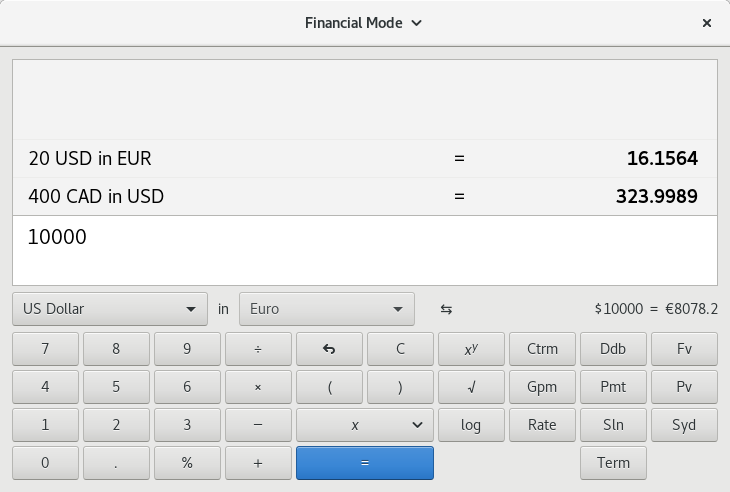Select the 20 USD in EUR history row
730x492 pixels.
coord(364,158)
